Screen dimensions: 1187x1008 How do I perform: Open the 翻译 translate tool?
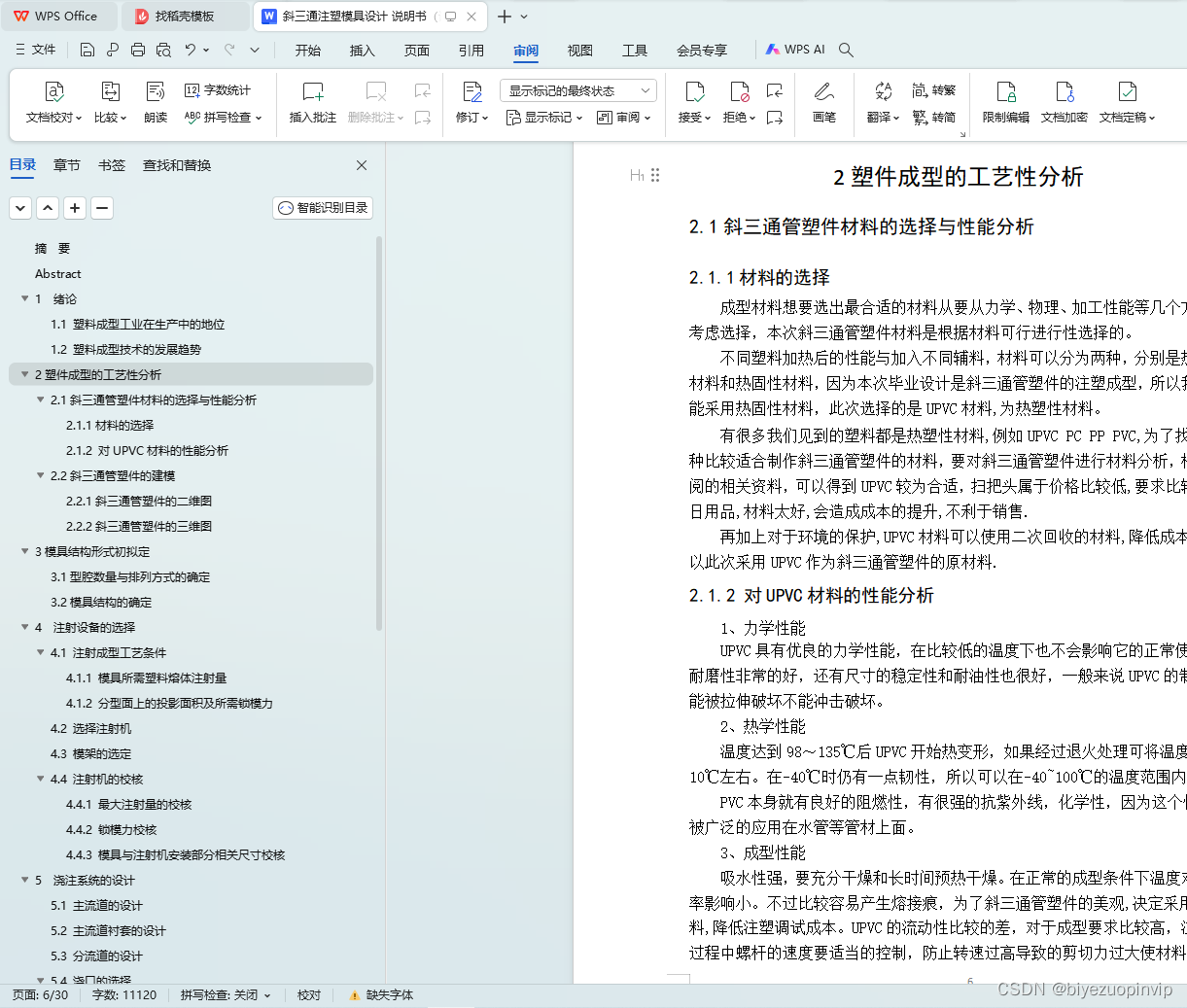point(883,103)
